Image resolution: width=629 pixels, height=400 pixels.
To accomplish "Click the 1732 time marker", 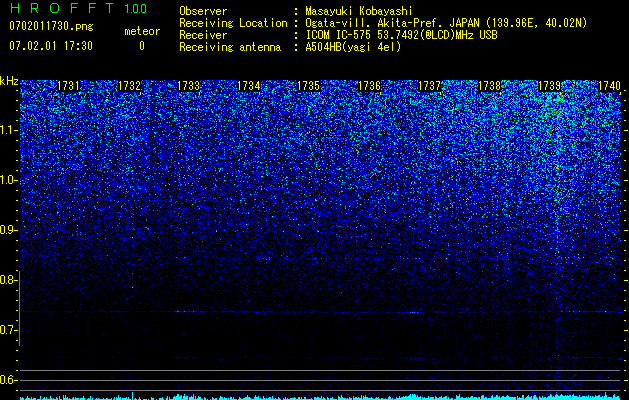I will [130, 86].
